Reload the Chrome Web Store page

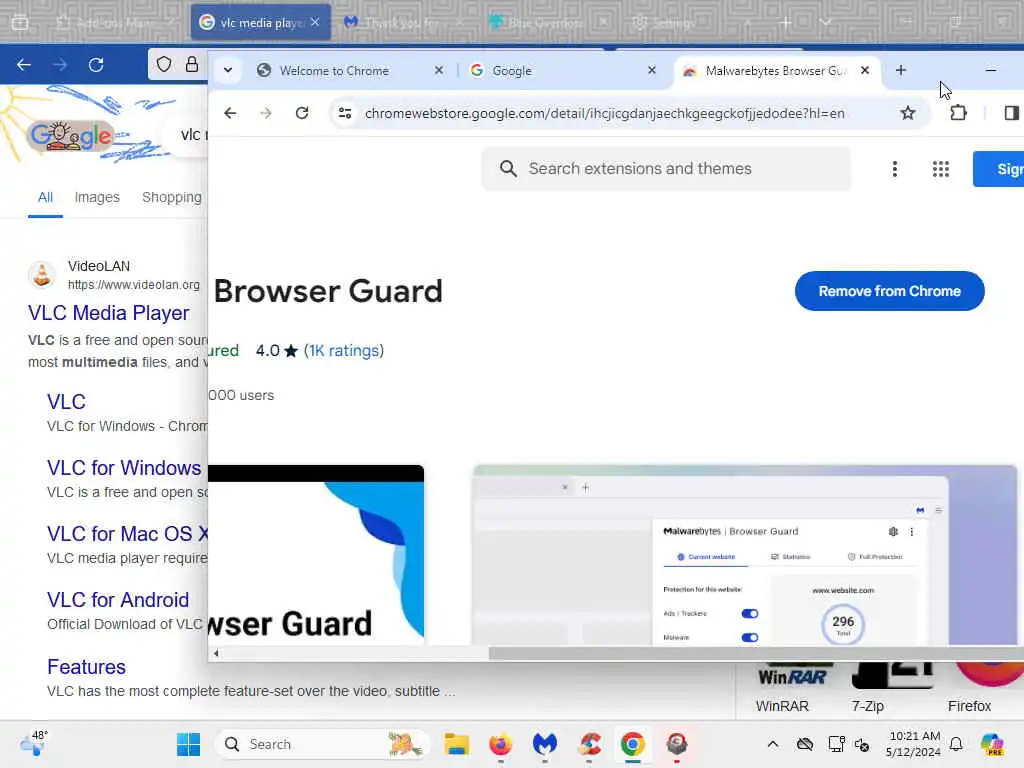(302, 114)
